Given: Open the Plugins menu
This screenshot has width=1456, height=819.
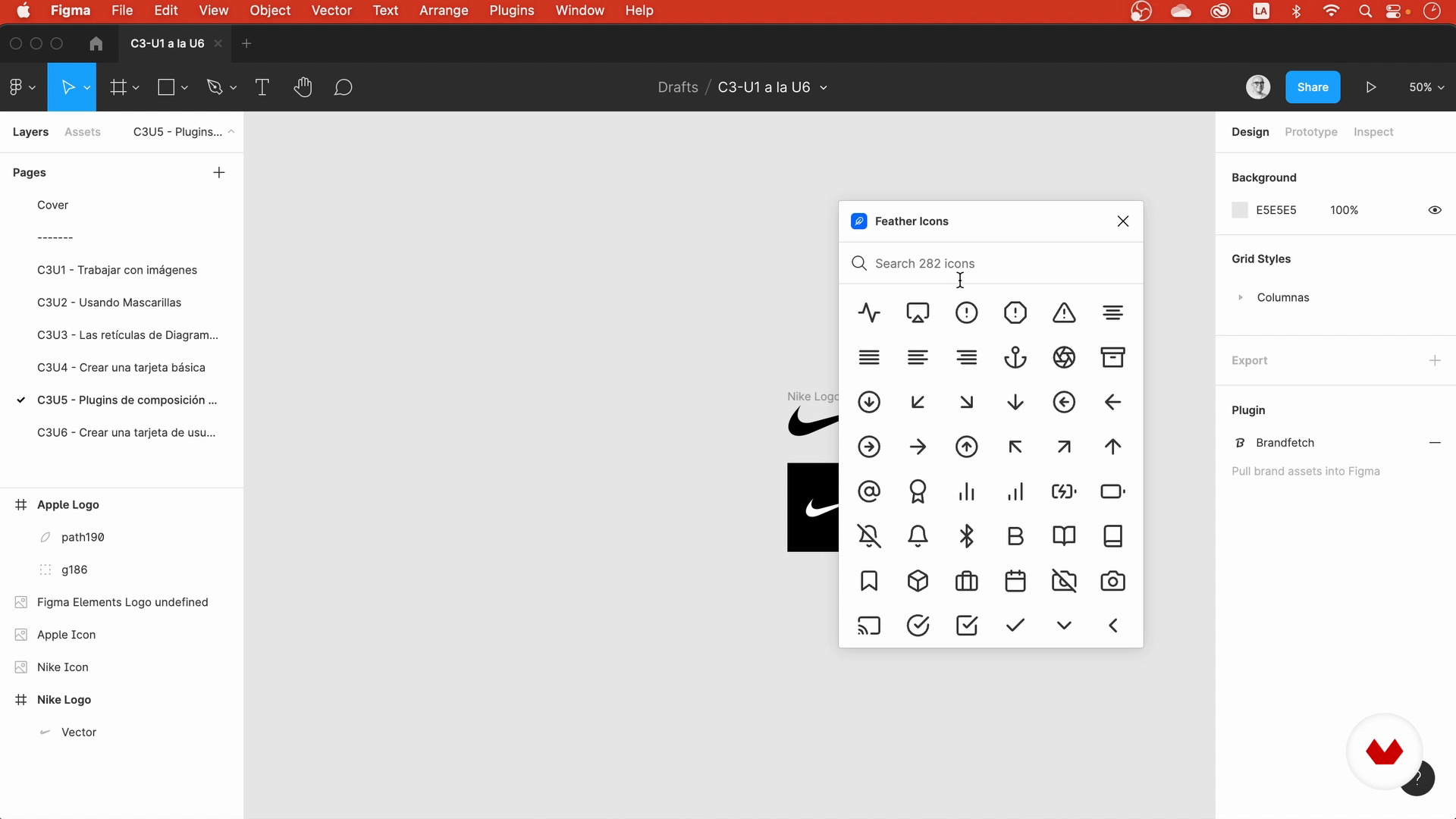Looking at the screenshot, I should pos(511,11).
